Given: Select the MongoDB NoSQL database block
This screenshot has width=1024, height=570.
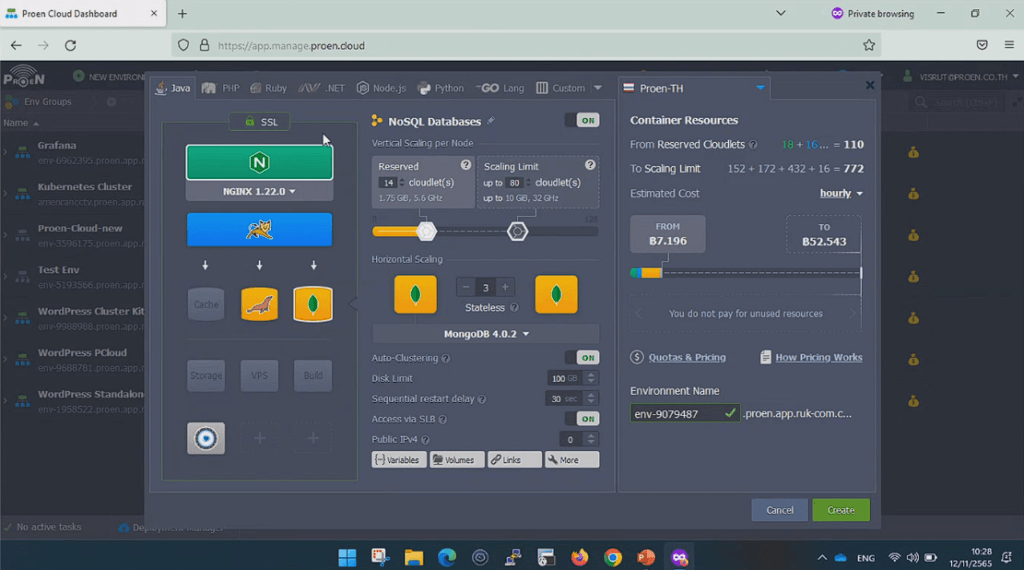Looking at the screenshot, I should (x=313, y=304).
